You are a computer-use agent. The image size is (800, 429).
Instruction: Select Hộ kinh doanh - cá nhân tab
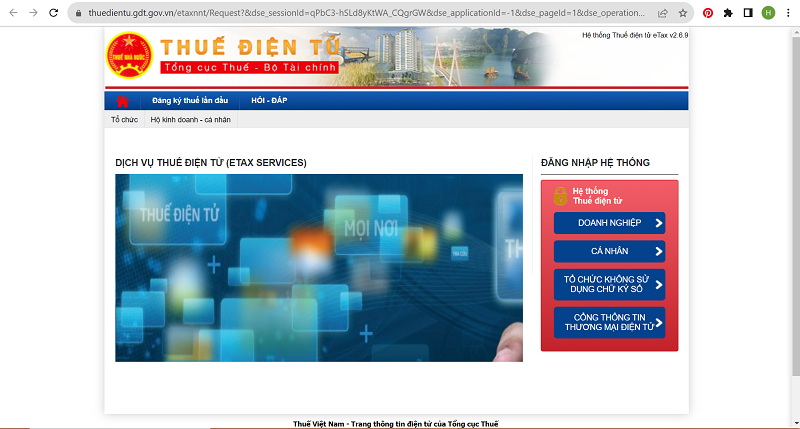(190, 119)
